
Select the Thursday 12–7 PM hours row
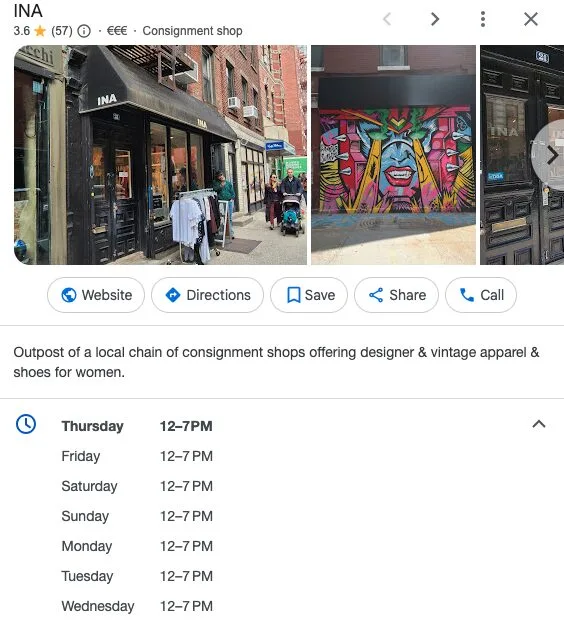[x=137, y=426]
